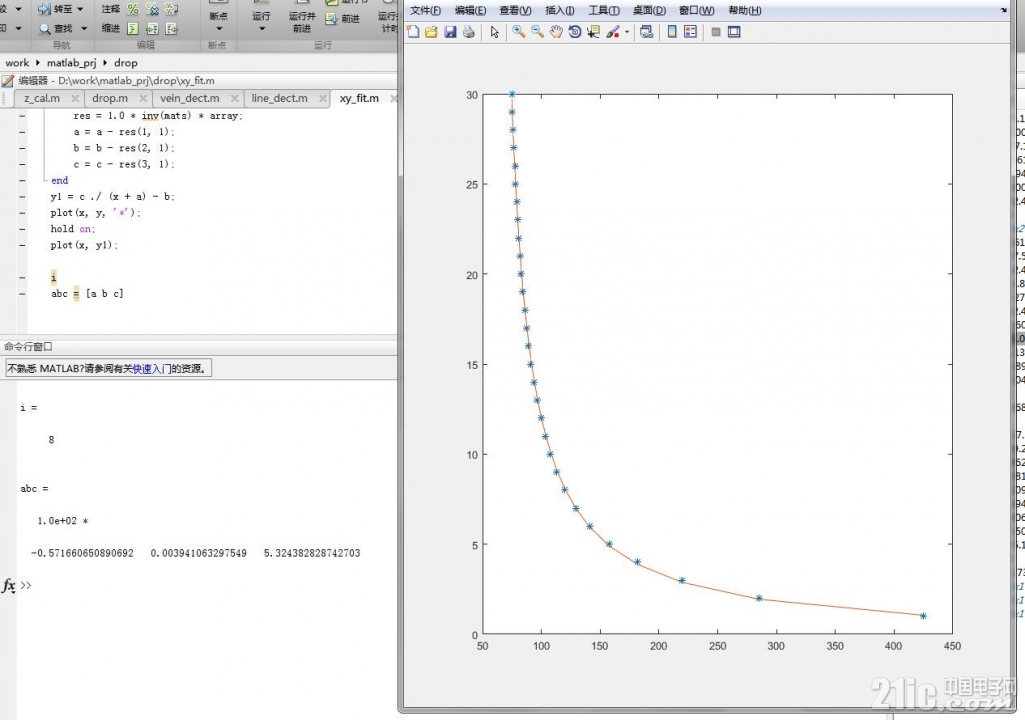Click the Link Plot icon
Viewport: 1025px width, 720px height.
647,31
